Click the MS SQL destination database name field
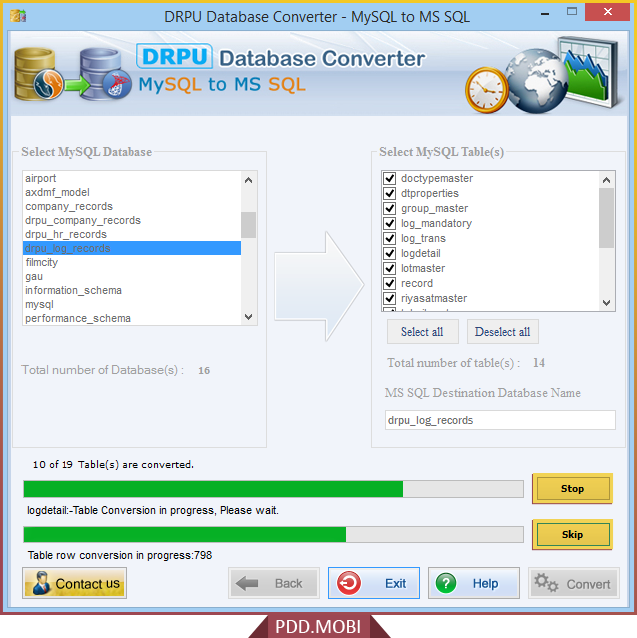The image size is (637, 638). 500,420
